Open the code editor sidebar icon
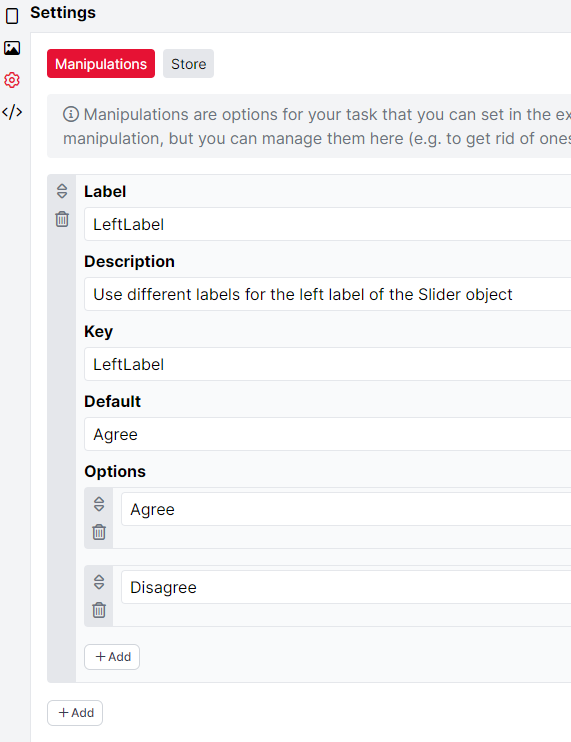The height and width of the screenshot is (742, 571). pos(12,112)
